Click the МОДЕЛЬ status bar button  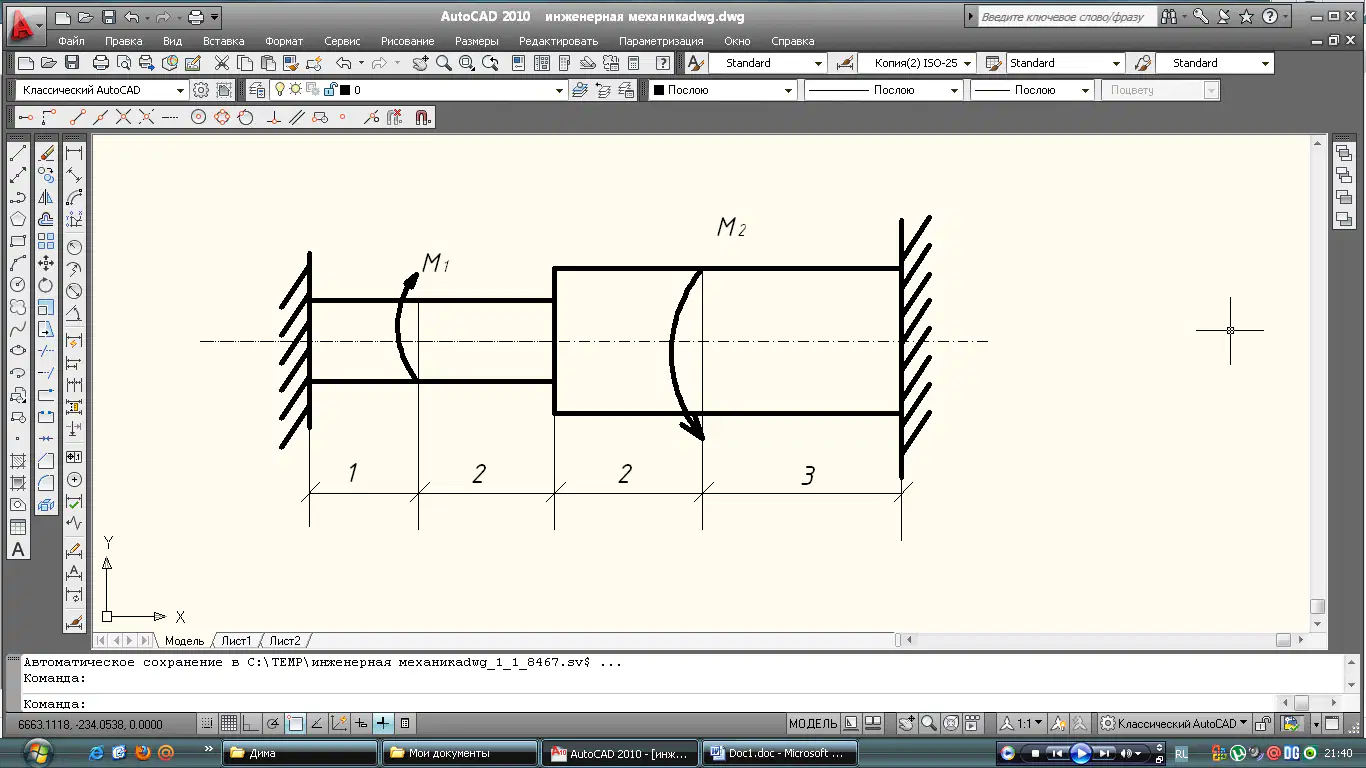pos(813,723)
